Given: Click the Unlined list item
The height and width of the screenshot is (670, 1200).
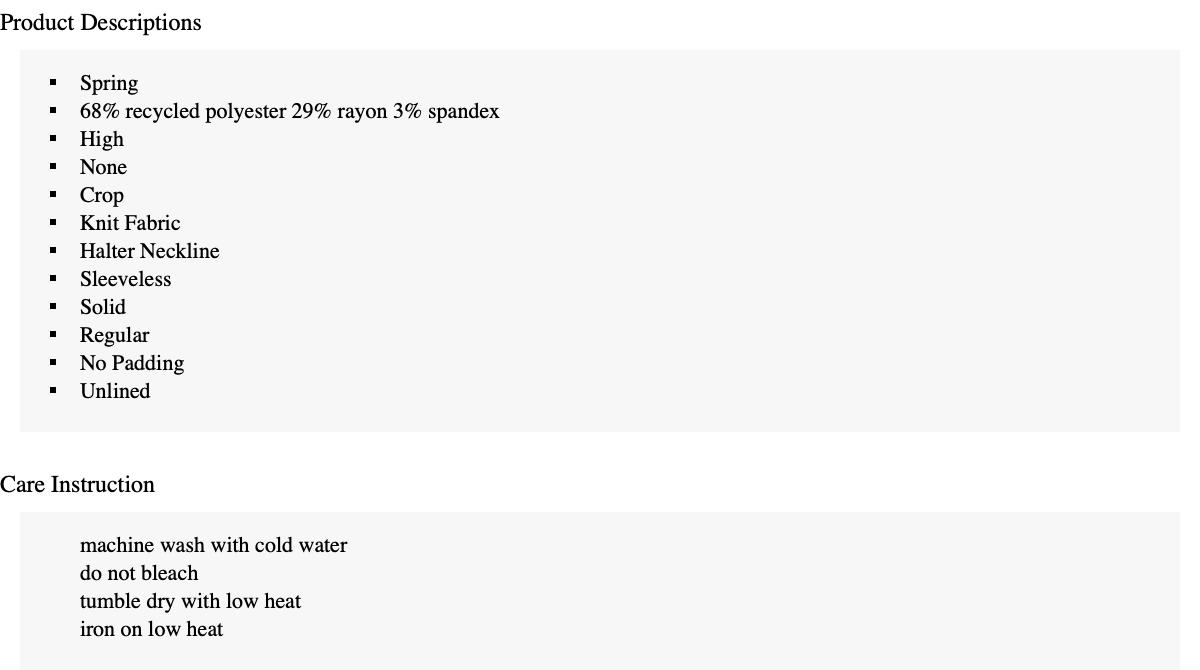Looking at the screenshot, I should coord(115,391).
